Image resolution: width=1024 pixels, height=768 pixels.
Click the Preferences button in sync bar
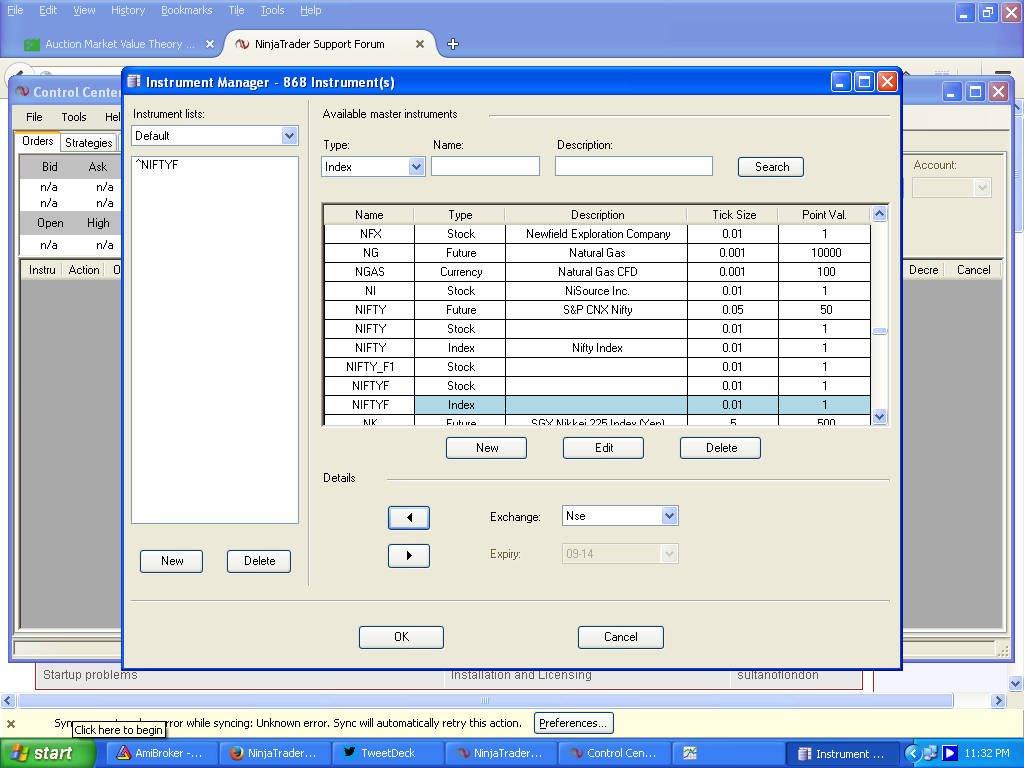pyautogui.click(x=573, y=723)
